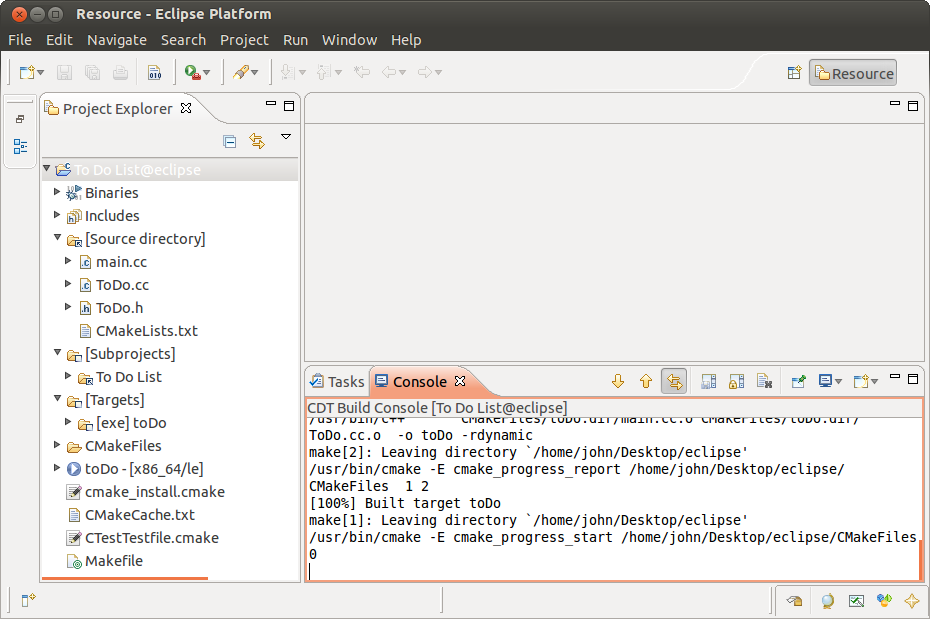930x619 pixels.
Task: Click the Previous Annotation toolbar icon
Action: point(324,72)
